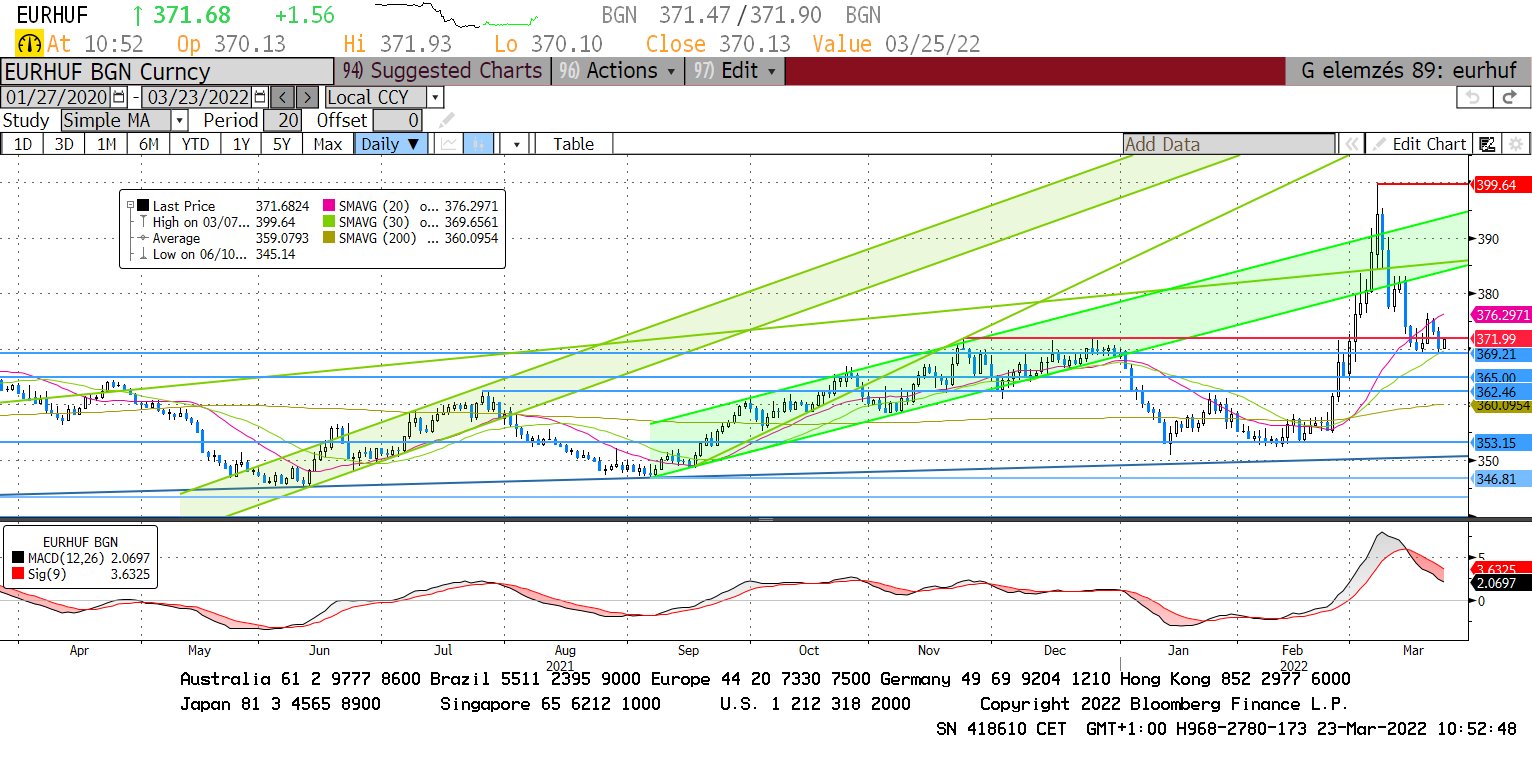The image size is (1532, 758).
Task: Select the 1D range tab
Action: (x=22, y=144)
